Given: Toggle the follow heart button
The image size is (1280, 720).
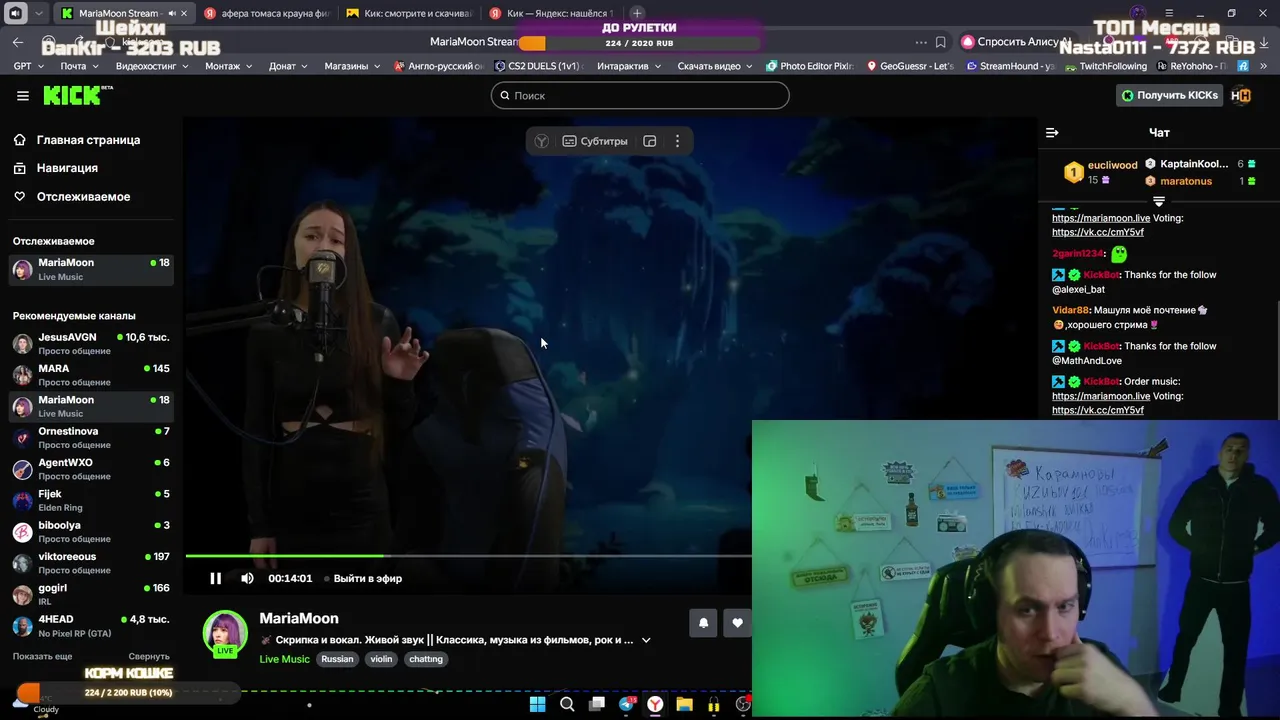Looking at the screenshot, I should coord(737,622).
